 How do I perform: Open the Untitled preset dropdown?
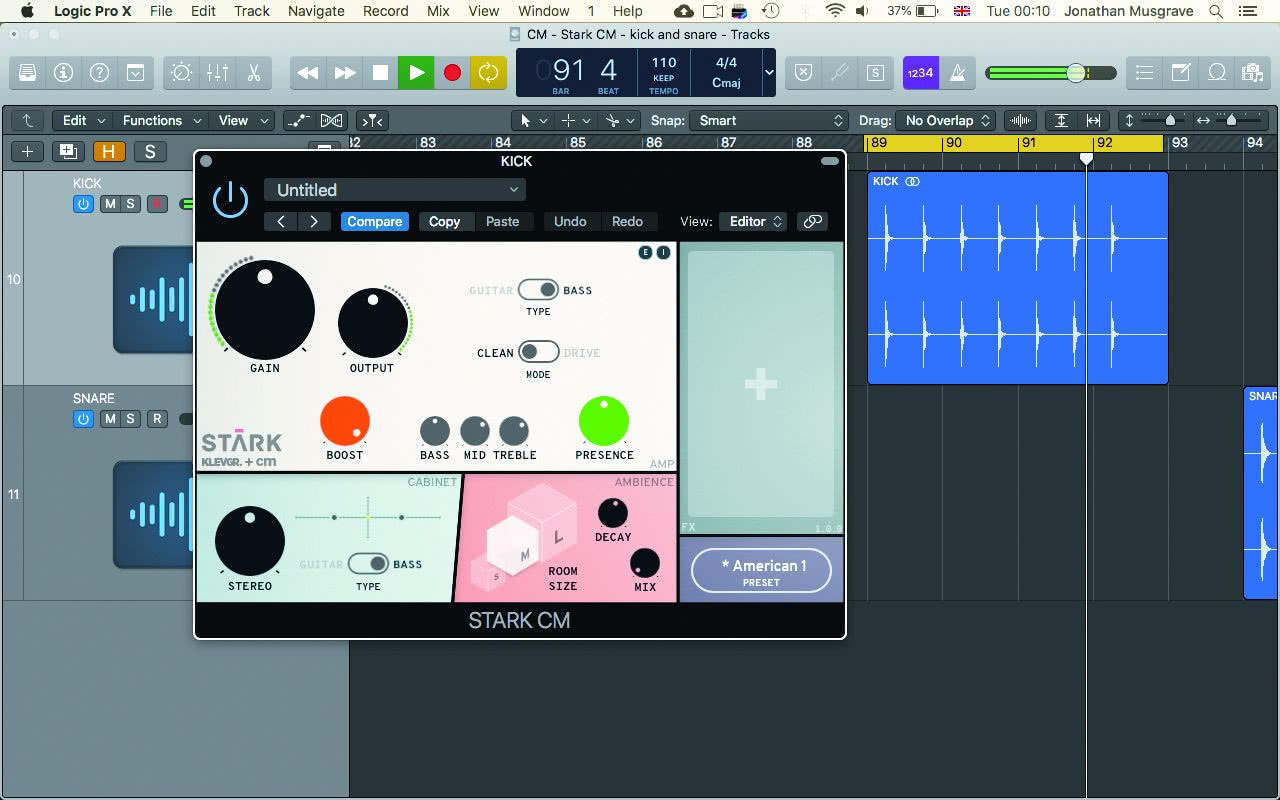click(x=395, y=190)
